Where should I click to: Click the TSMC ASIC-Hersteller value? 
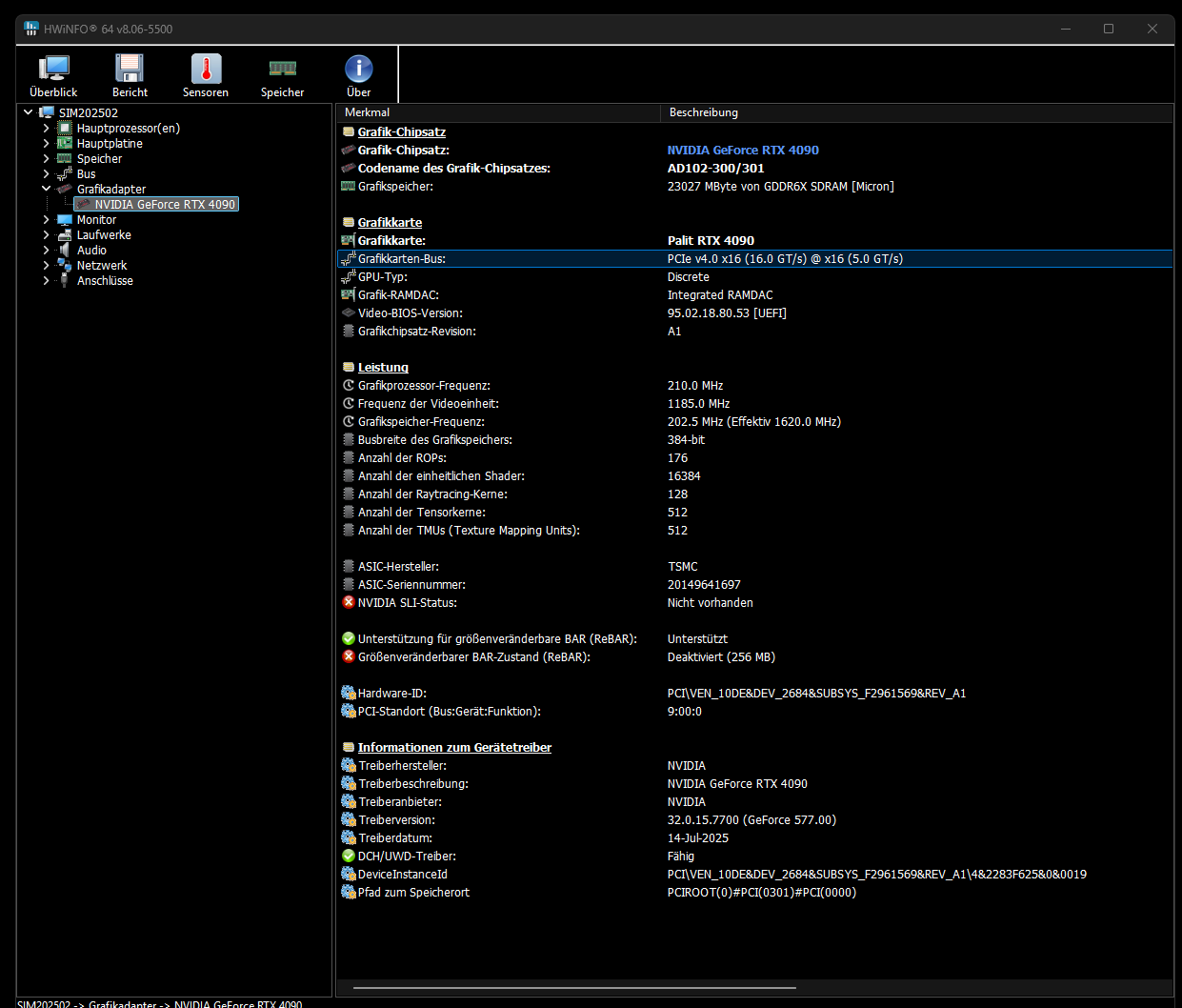click(683, 566)
